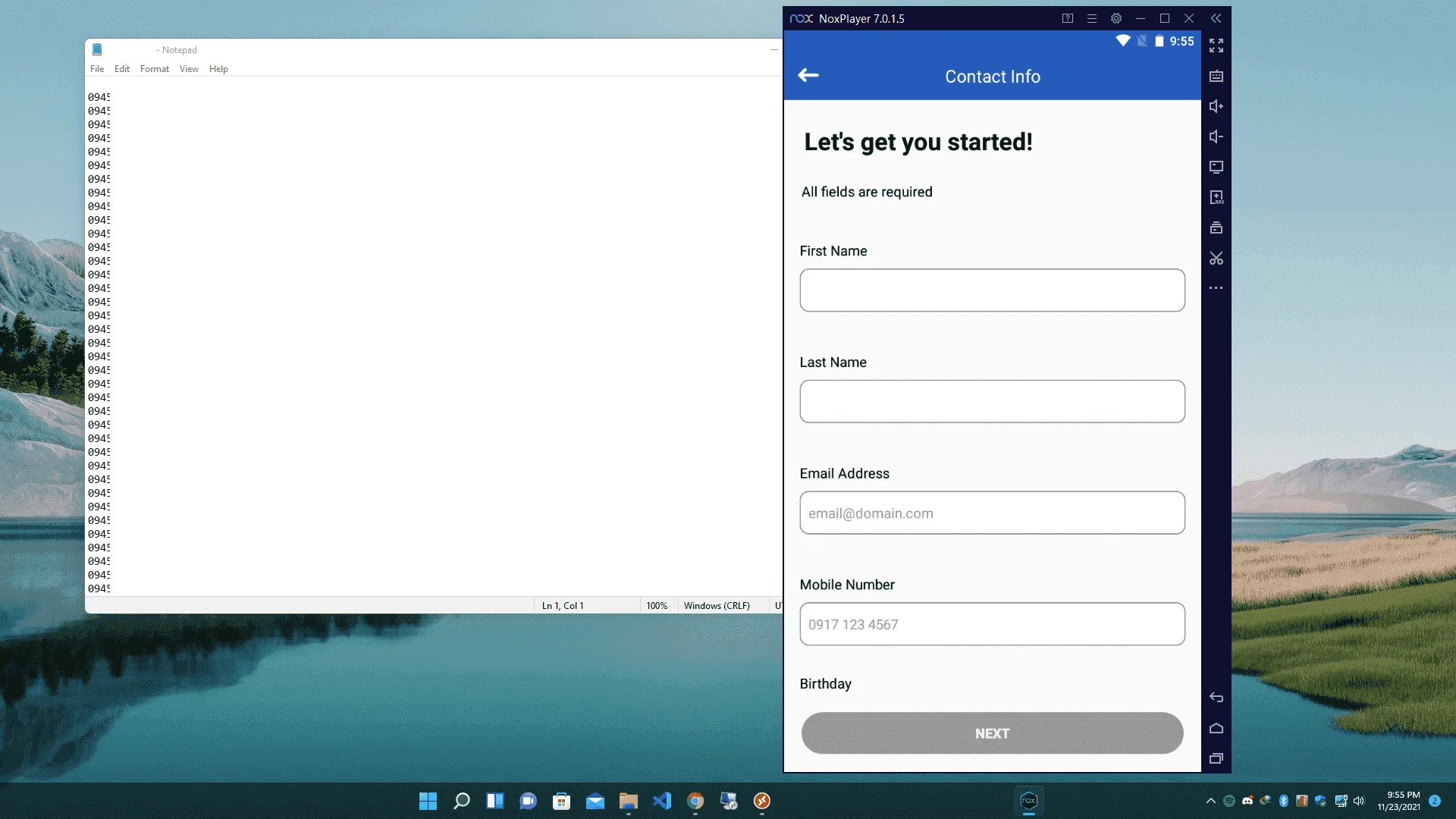Open NoxPlayer help icon in title bar
The width and height of the screenshot is (1456, 819).
coord(1068,18)
